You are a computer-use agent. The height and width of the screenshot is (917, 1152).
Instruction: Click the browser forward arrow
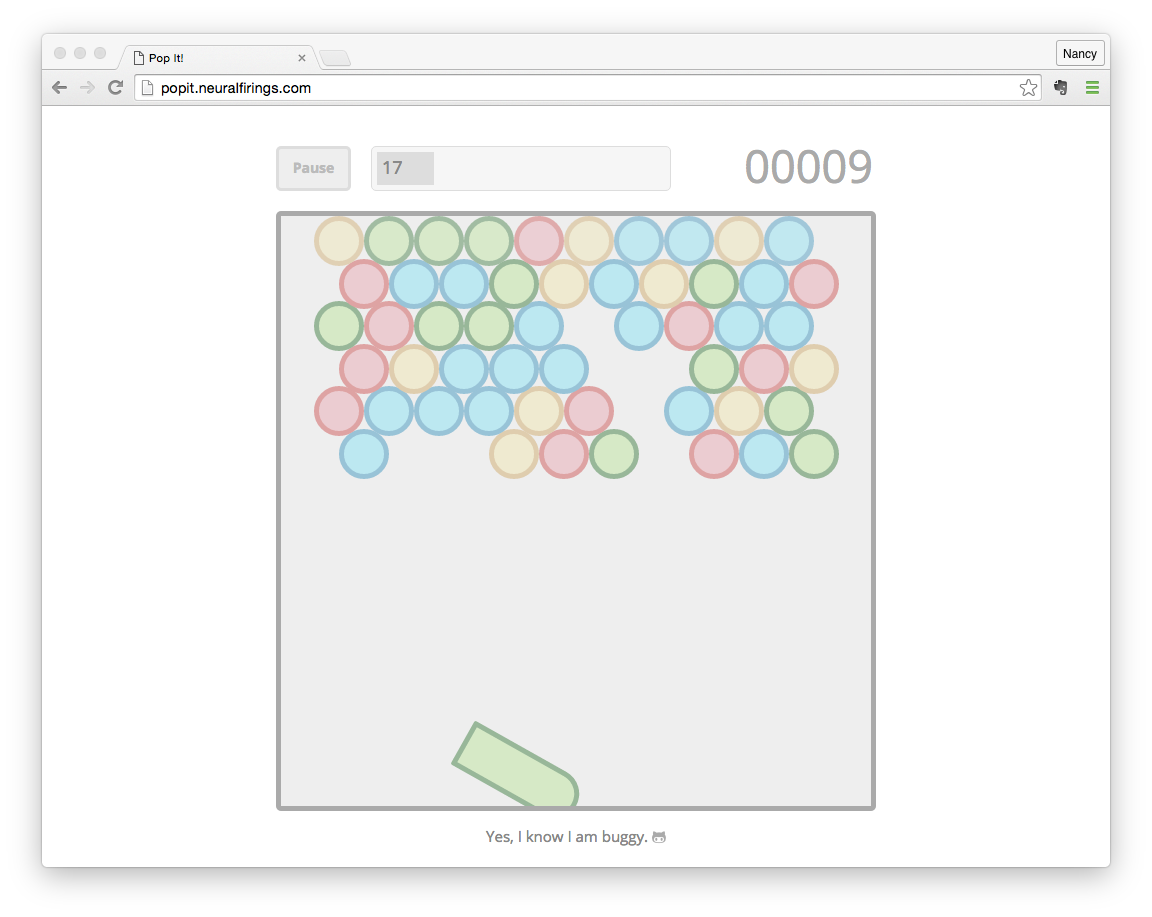[x=88, y=88]
